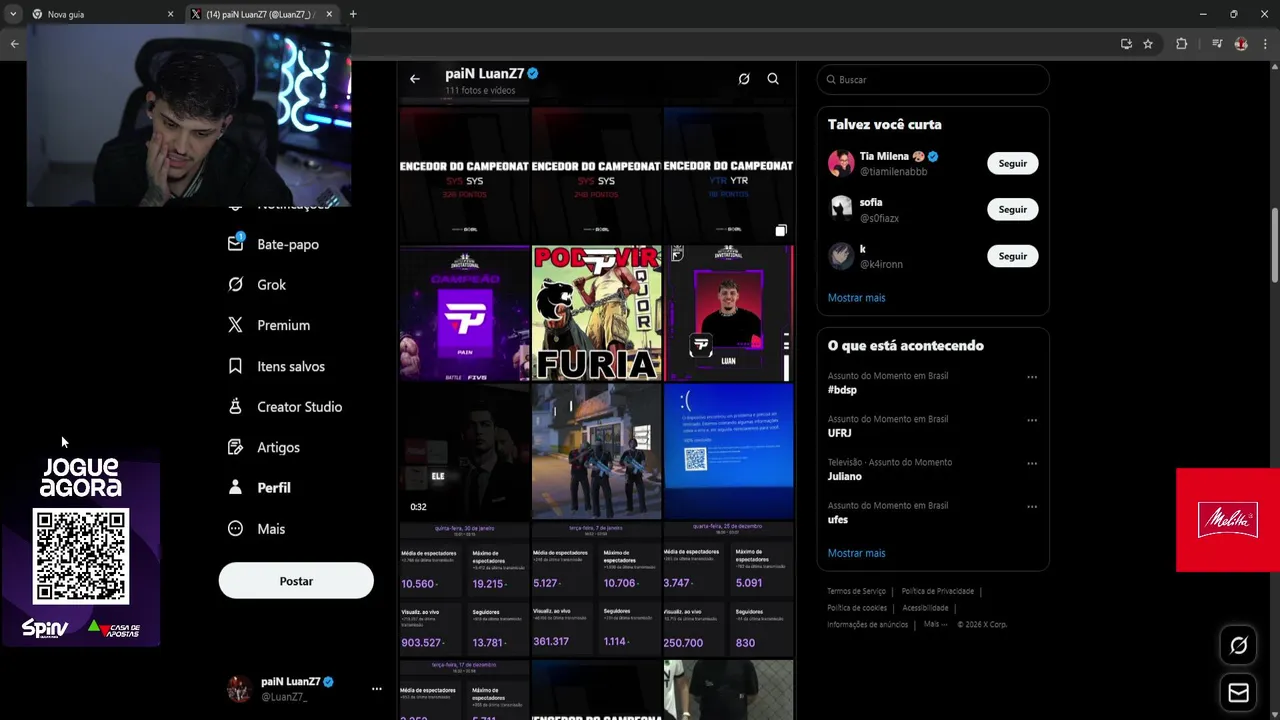Screen dimensions: 1280x720
Task: Open Juliano trending topic
Action: [844, 476]
